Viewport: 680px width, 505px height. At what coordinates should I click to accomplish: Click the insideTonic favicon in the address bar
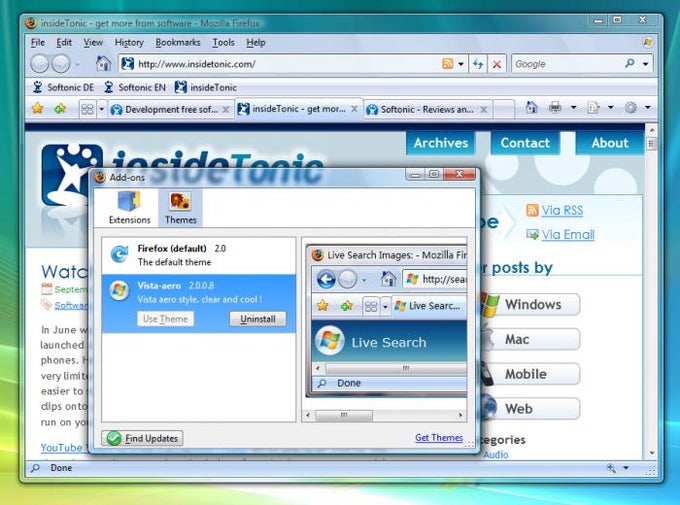click(x=128, y=64)
